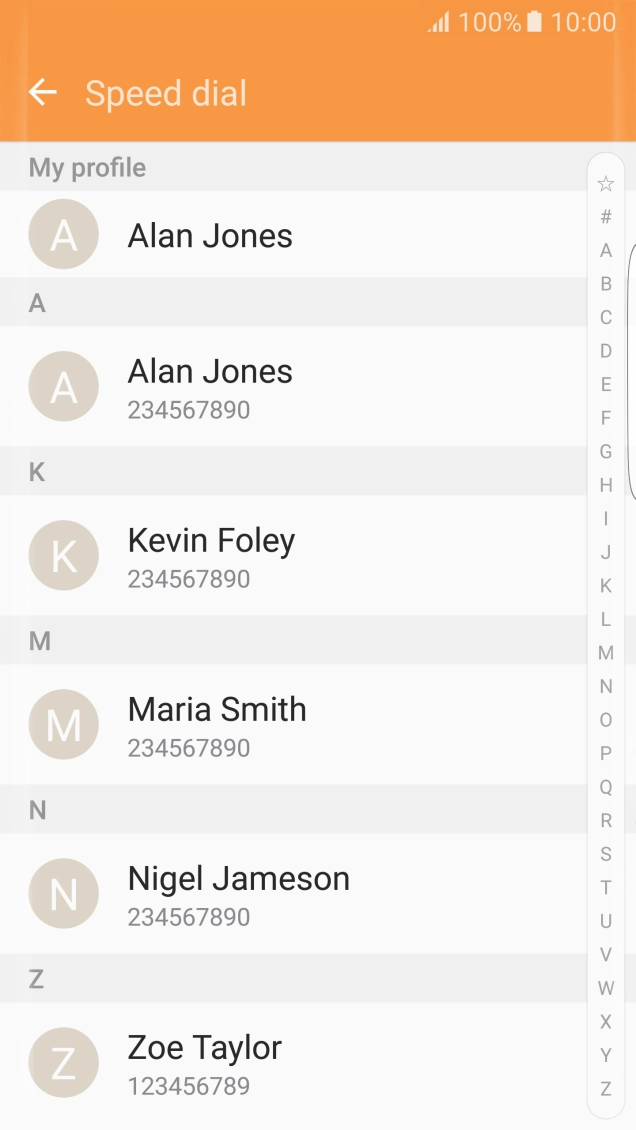636x1130 pixels.
Task: Tap the star favorites index icon
Action: click(x=605, y=184)
